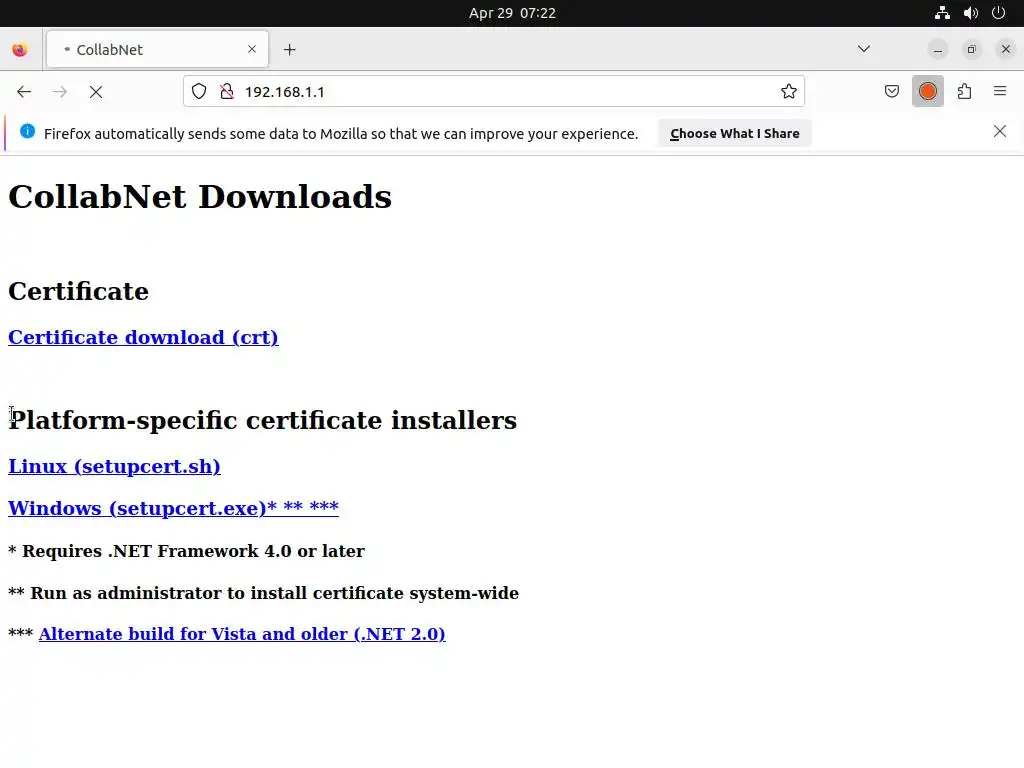Click Choose What I Share button

click(735, 133)
